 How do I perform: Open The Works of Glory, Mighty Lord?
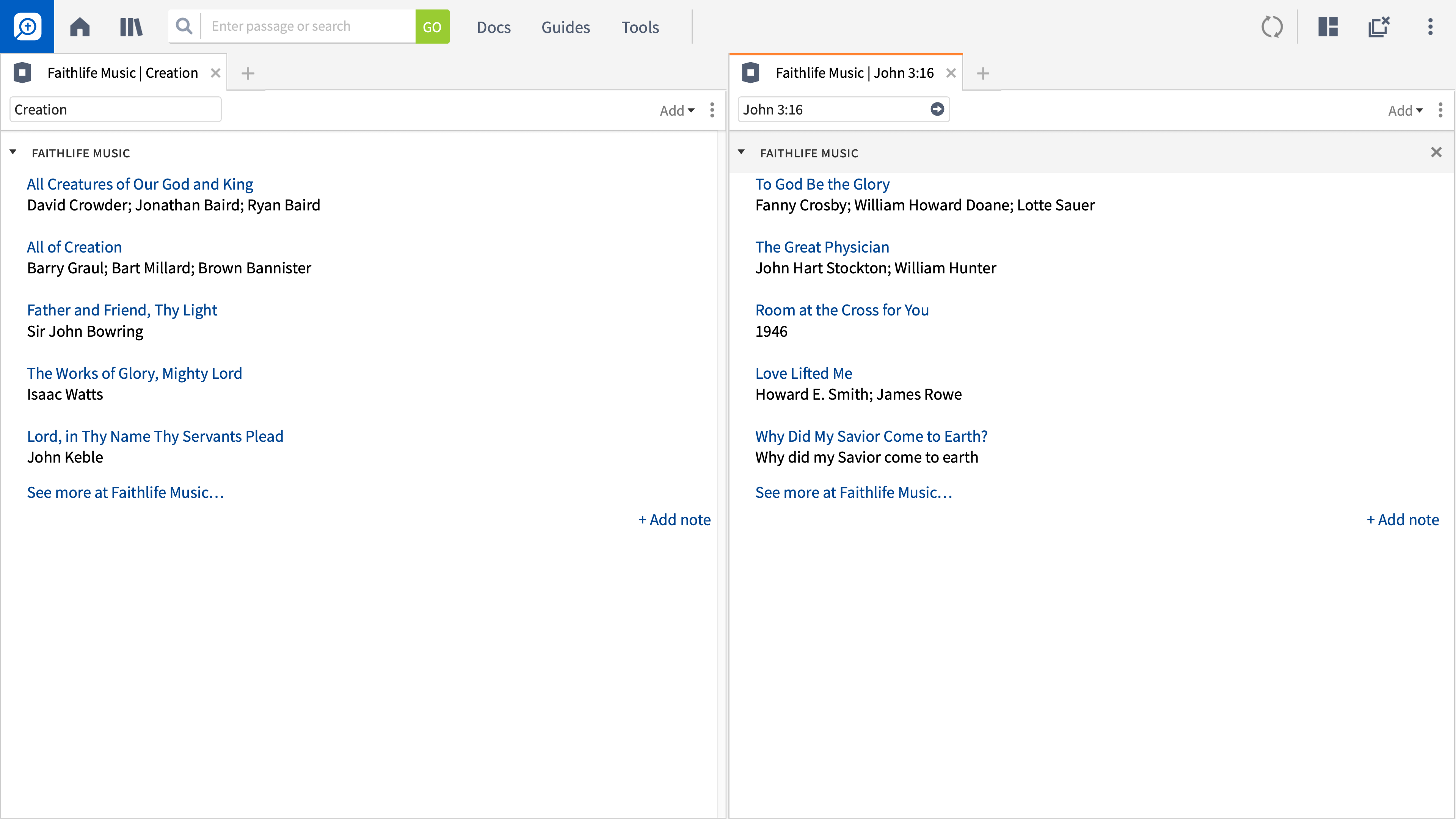135,373
